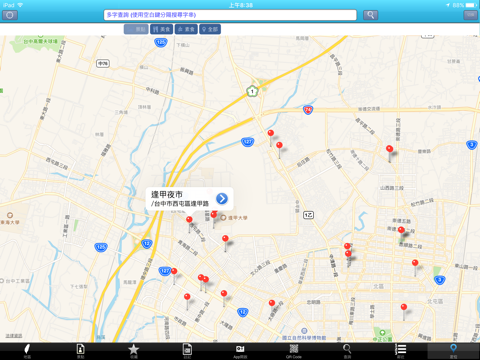Image resolution: width=480 pixels, height=360 pixels.
Task: Focus the multi-keyword search input field
Action: click(230, 15)
